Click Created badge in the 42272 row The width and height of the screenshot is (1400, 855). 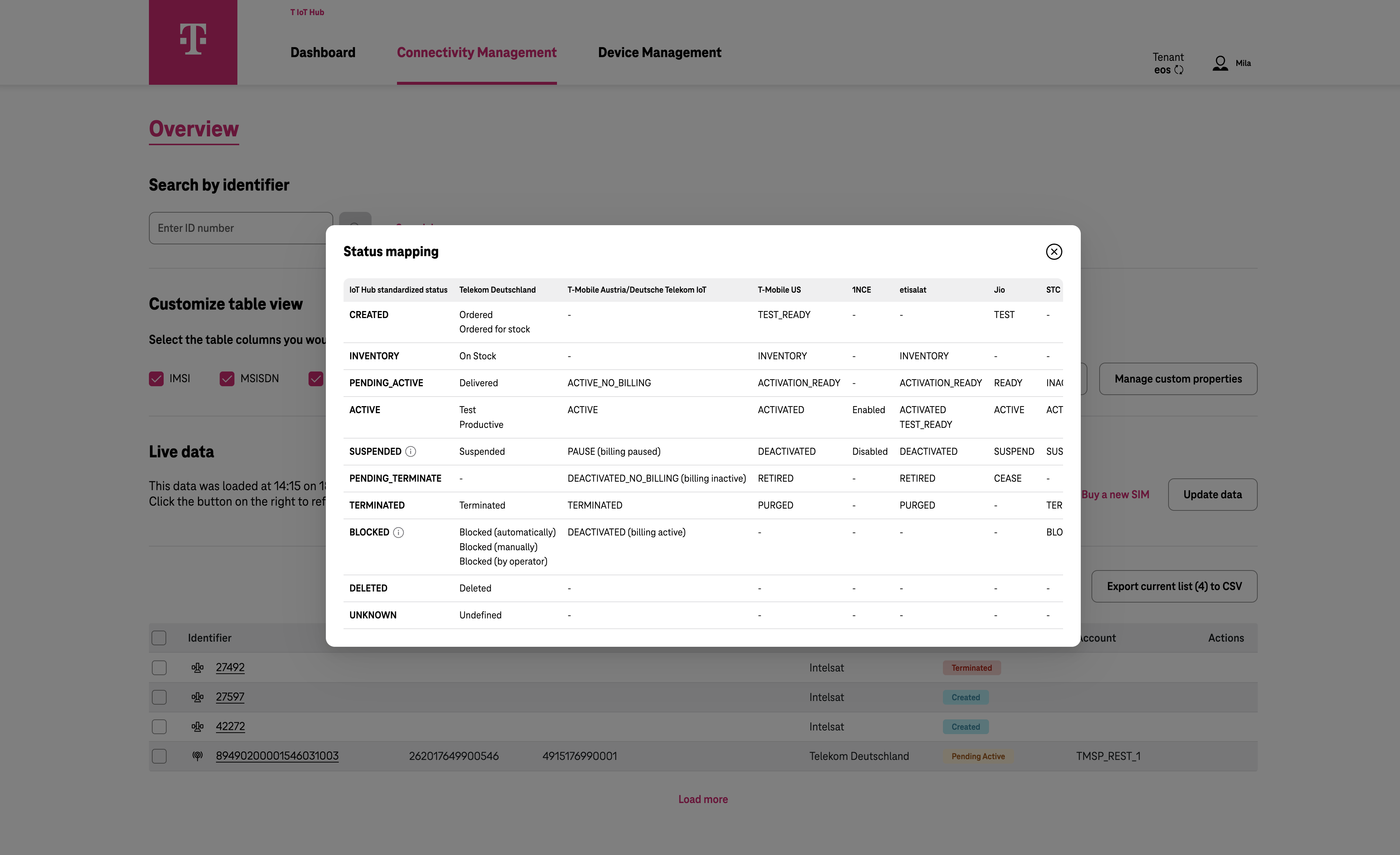point(965,727)
